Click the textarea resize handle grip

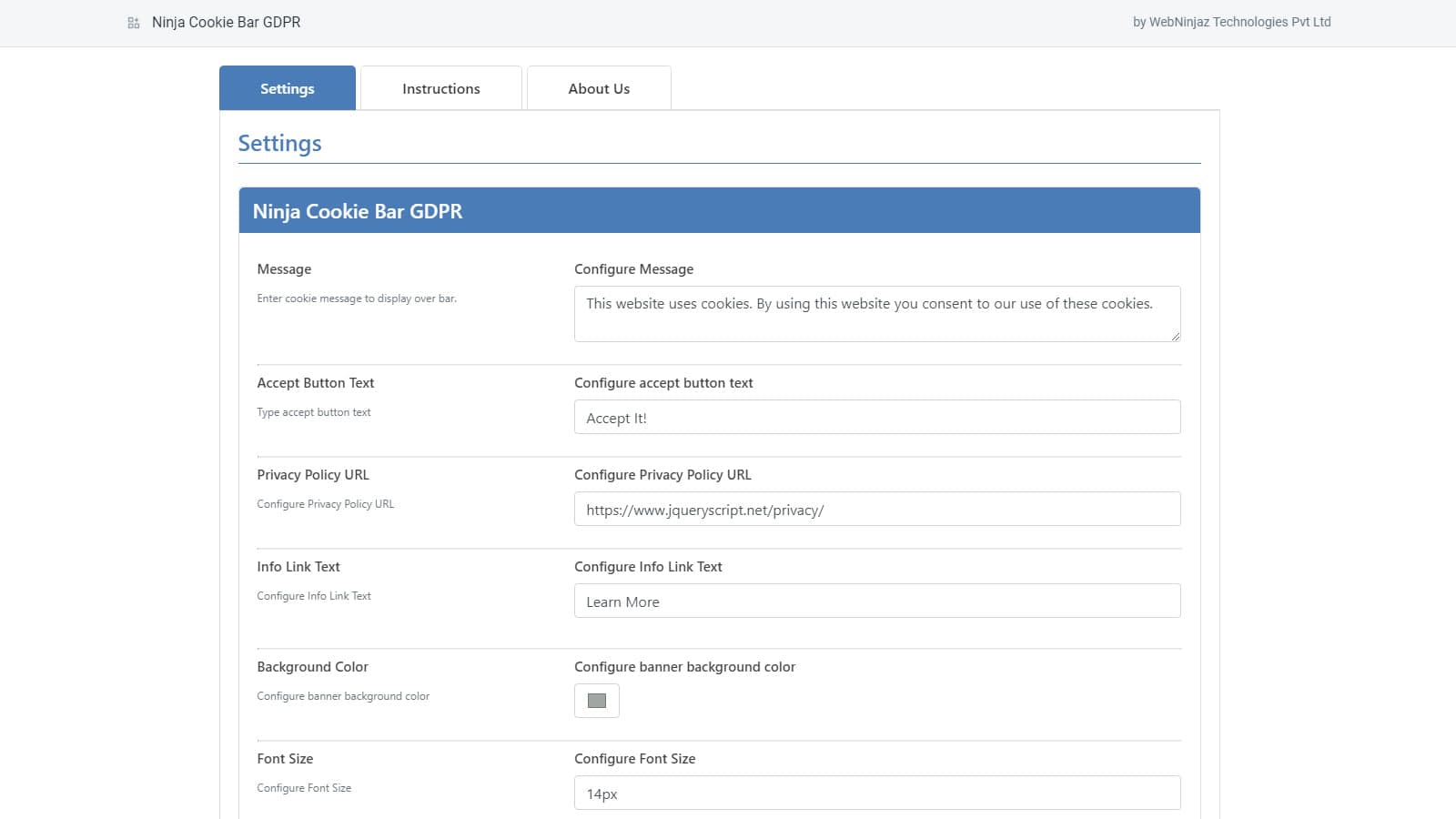click(1175, 338)
